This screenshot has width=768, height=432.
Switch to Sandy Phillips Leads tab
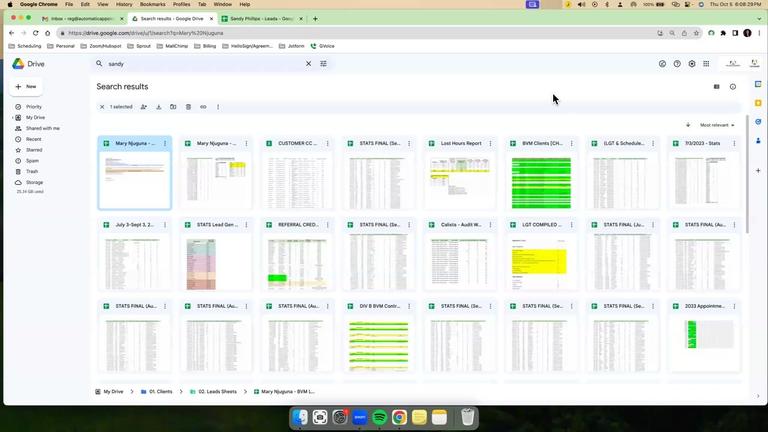pyautogui.click(x=262, y=19)
